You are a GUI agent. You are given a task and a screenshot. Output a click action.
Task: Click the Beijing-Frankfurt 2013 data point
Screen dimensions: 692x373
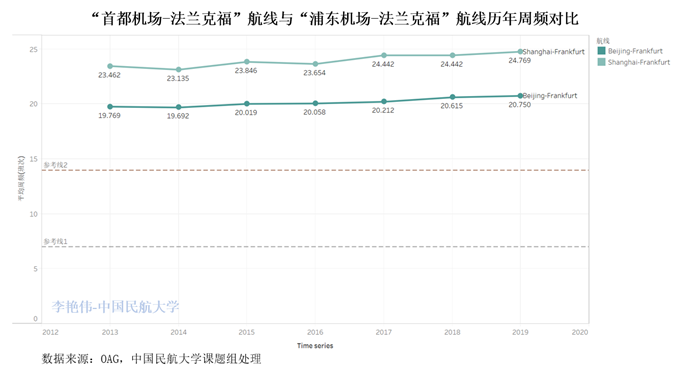click(110, 107)
